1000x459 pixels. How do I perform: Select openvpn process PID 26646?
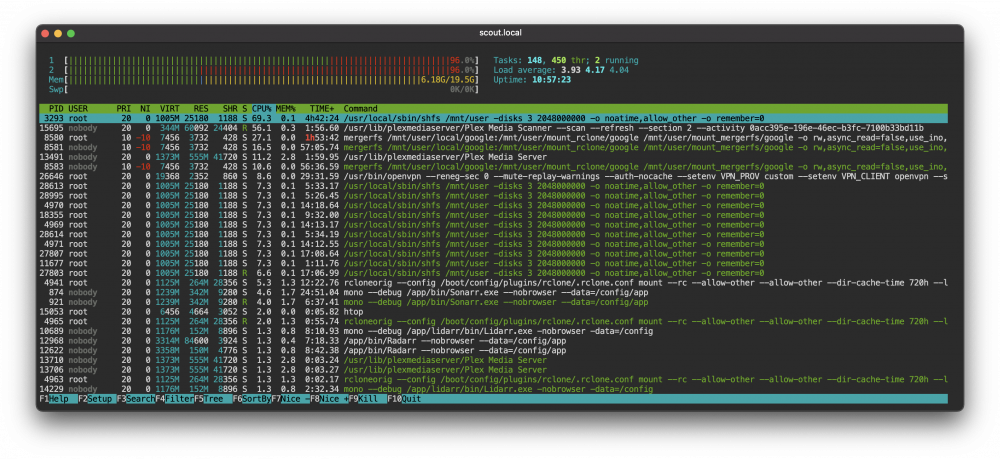[x=493, y=176]
